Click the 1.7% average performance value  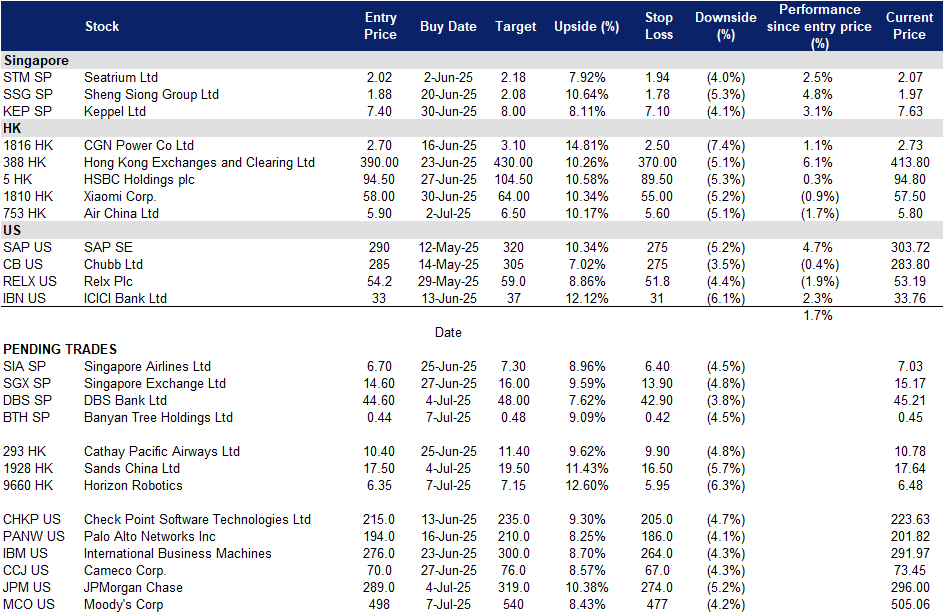point(818,315)
